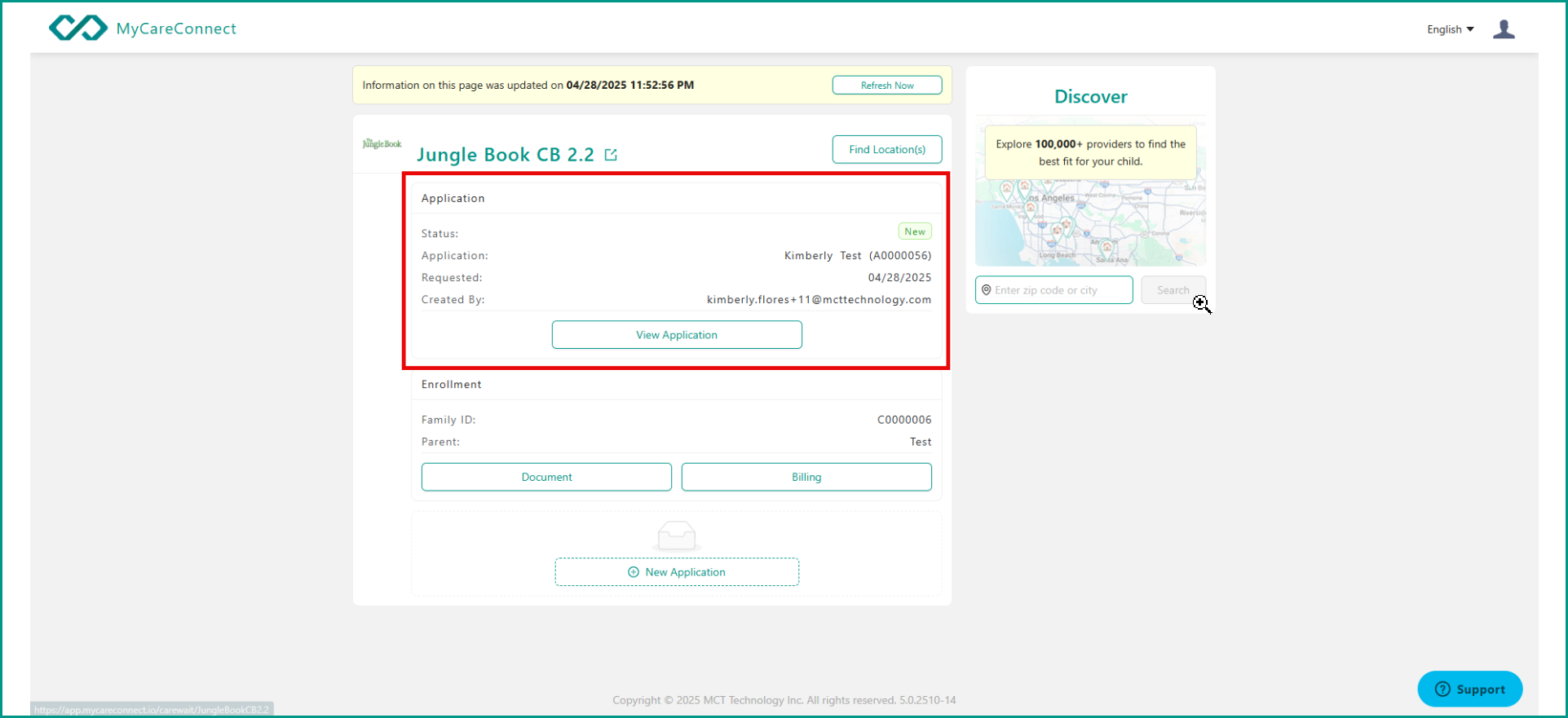Screen dimensions: 1568x718
Task: Open the user profile icon
Action: (1504, 29)
